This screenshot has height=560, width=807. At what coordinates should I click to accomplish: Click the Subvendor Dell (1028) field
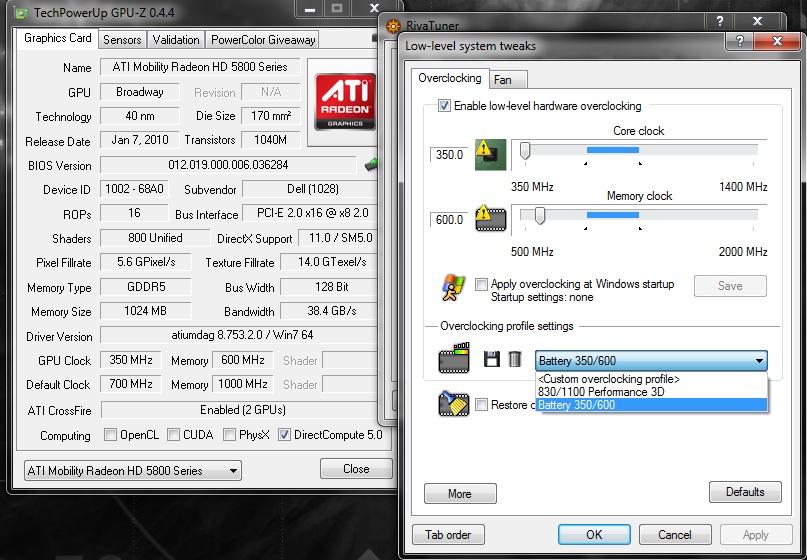310,189
